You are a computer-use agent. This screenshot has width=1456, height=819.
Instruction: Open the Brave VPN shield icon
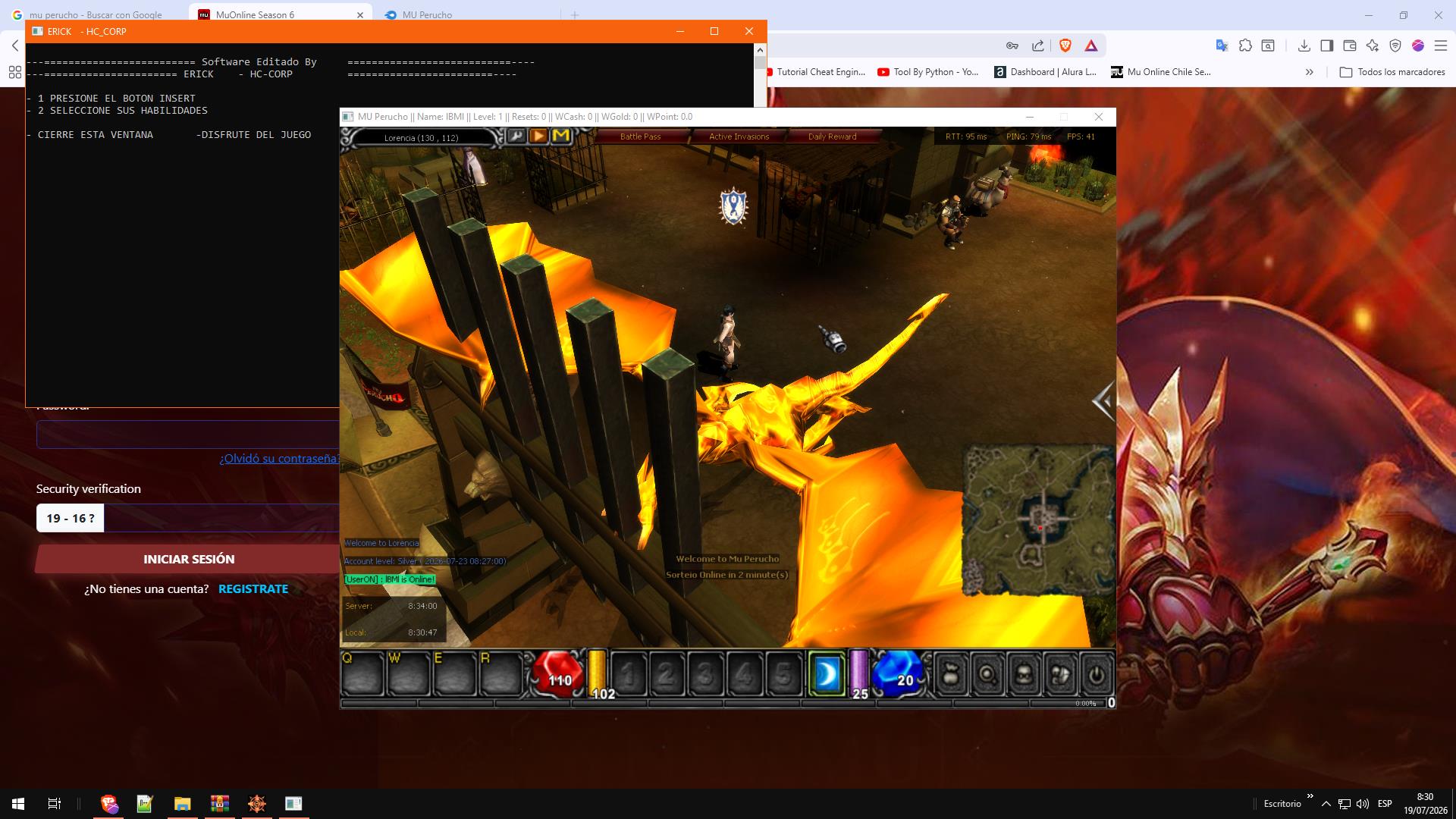(1395, 45)
